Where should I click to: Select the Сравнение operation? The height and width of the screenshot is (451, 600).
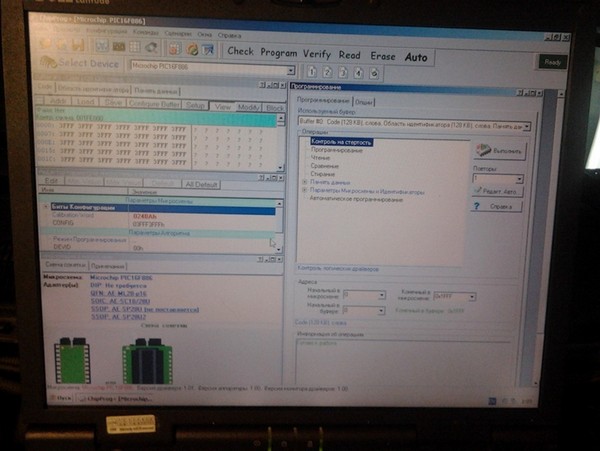[x=324, y=166]
